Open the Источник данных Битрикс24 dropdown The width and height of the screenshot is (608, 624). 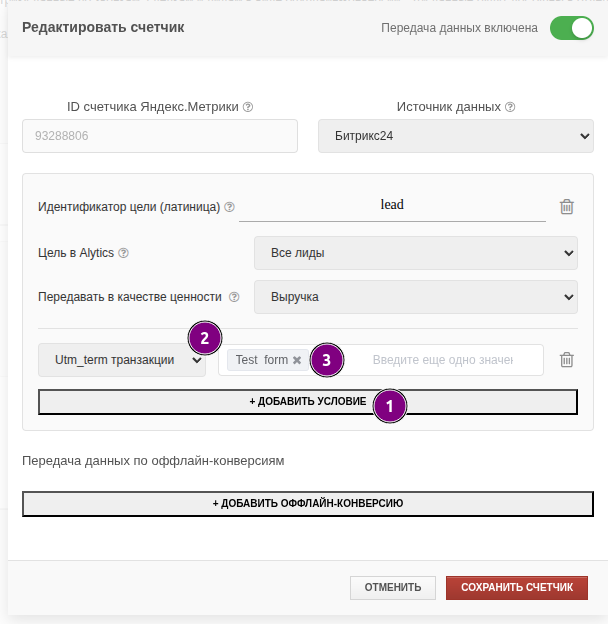coord(455,136)
